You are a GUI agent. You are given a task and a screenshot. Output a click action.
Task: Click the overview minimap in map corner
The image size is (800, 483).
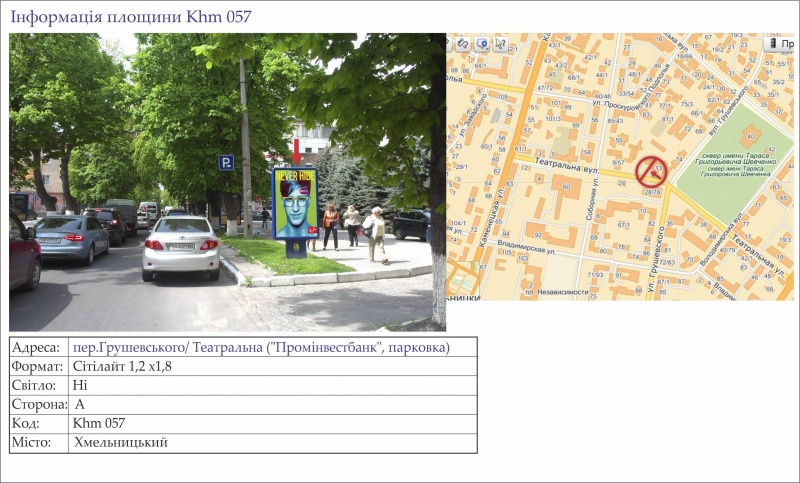tap(462, 282)
